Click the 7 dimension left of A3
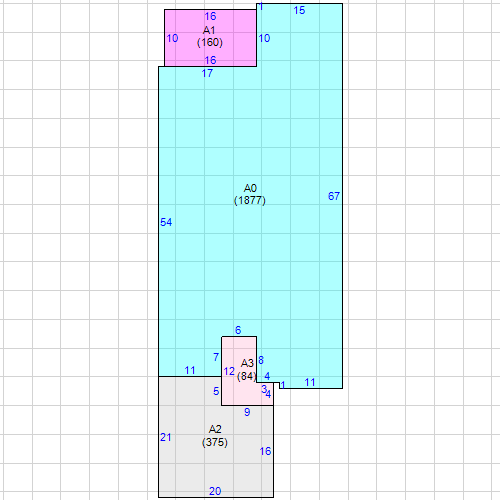 click(x=216, y=357)
